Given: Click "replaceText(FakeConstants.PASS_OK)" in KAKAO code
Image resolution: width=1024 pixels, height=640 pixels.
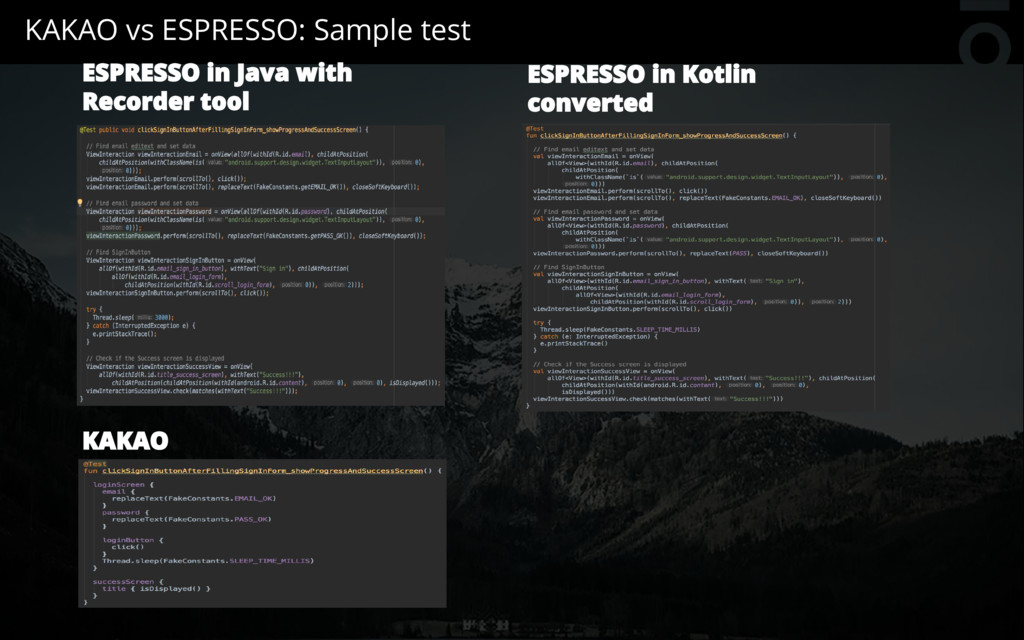Looking at the screenshot, I should [191, 519].
